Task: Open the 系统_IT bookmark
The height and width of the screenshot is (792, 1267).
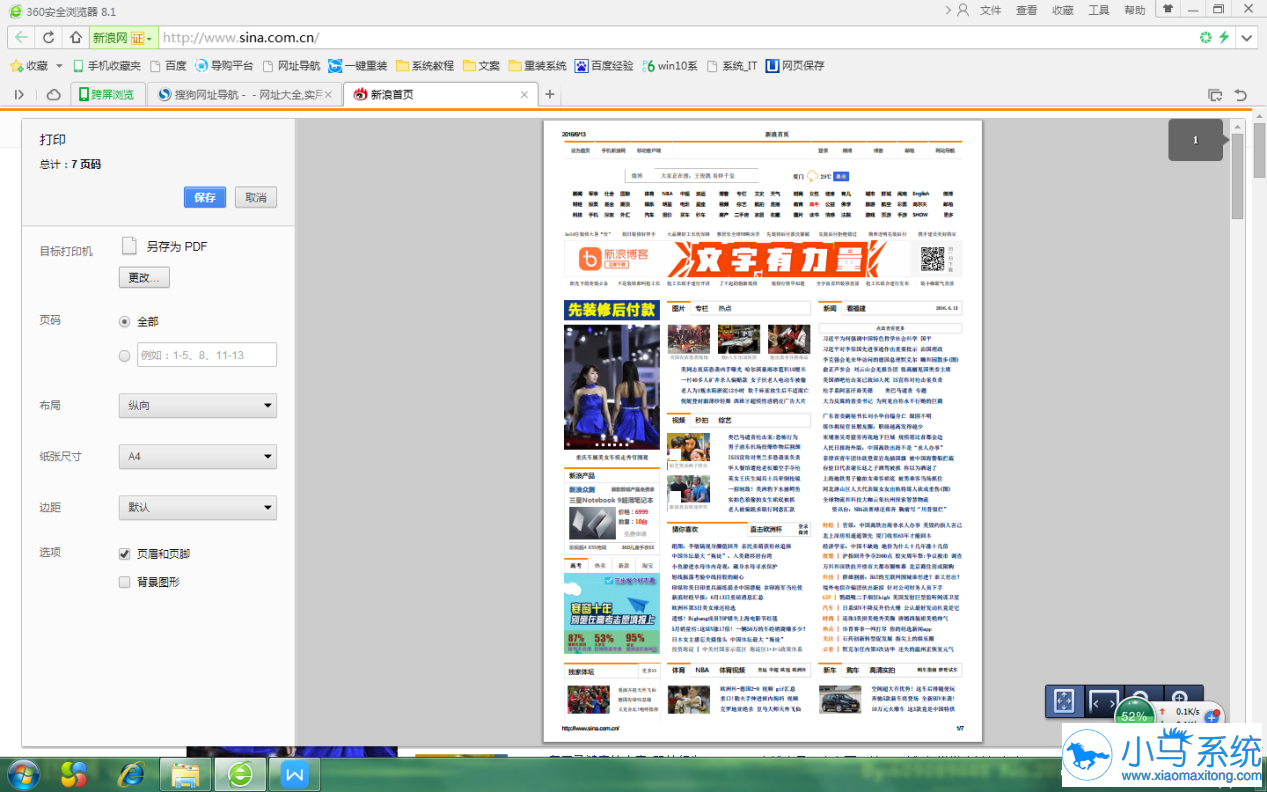Action: pos(732,66)
